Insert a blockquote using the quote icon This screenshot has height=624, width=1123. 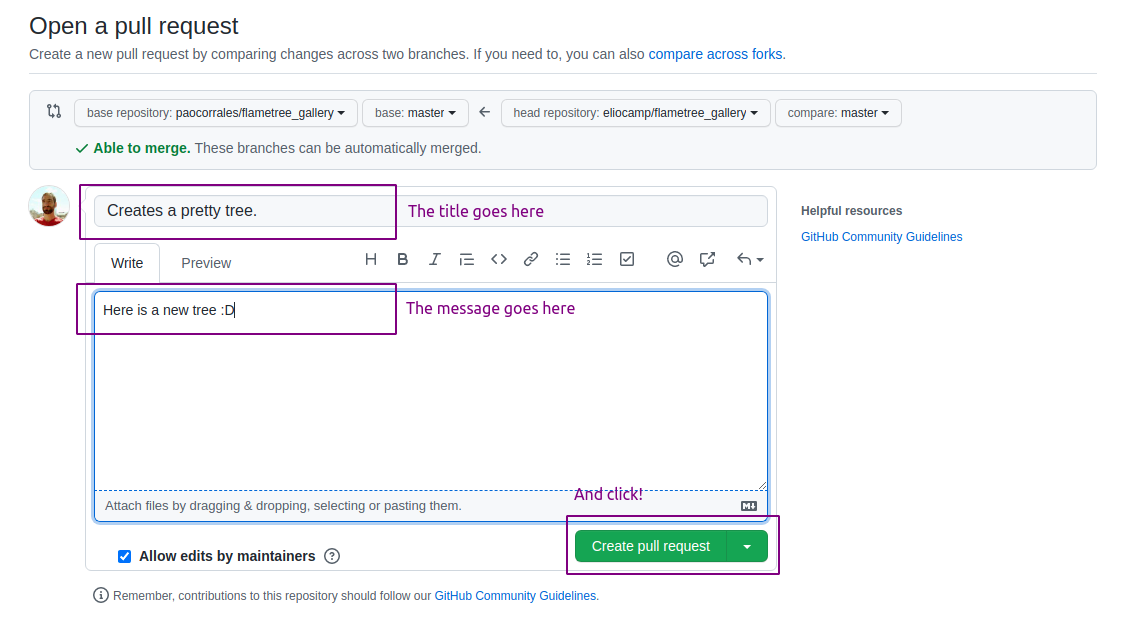pyautogui.click(x=466, y=259)
